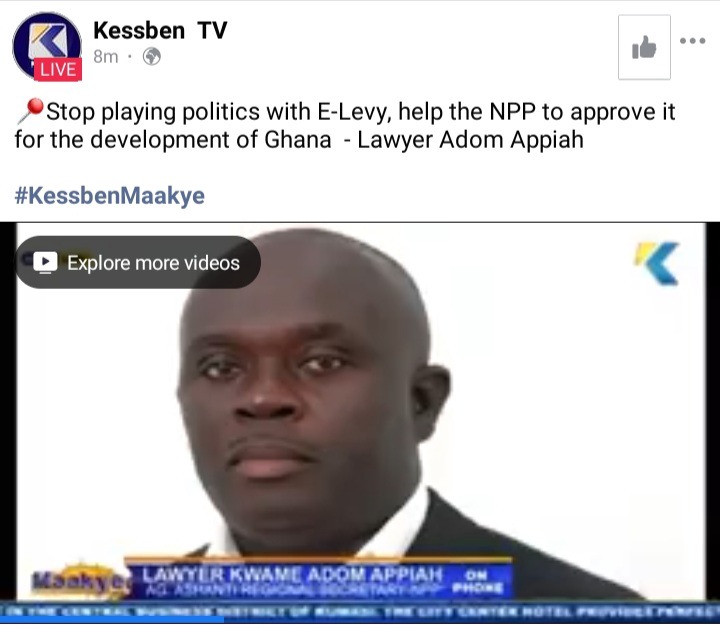The width and height of the screenshot is (720, 629).
Task: Click the blue video progress bar
Action: coord(112,619)
